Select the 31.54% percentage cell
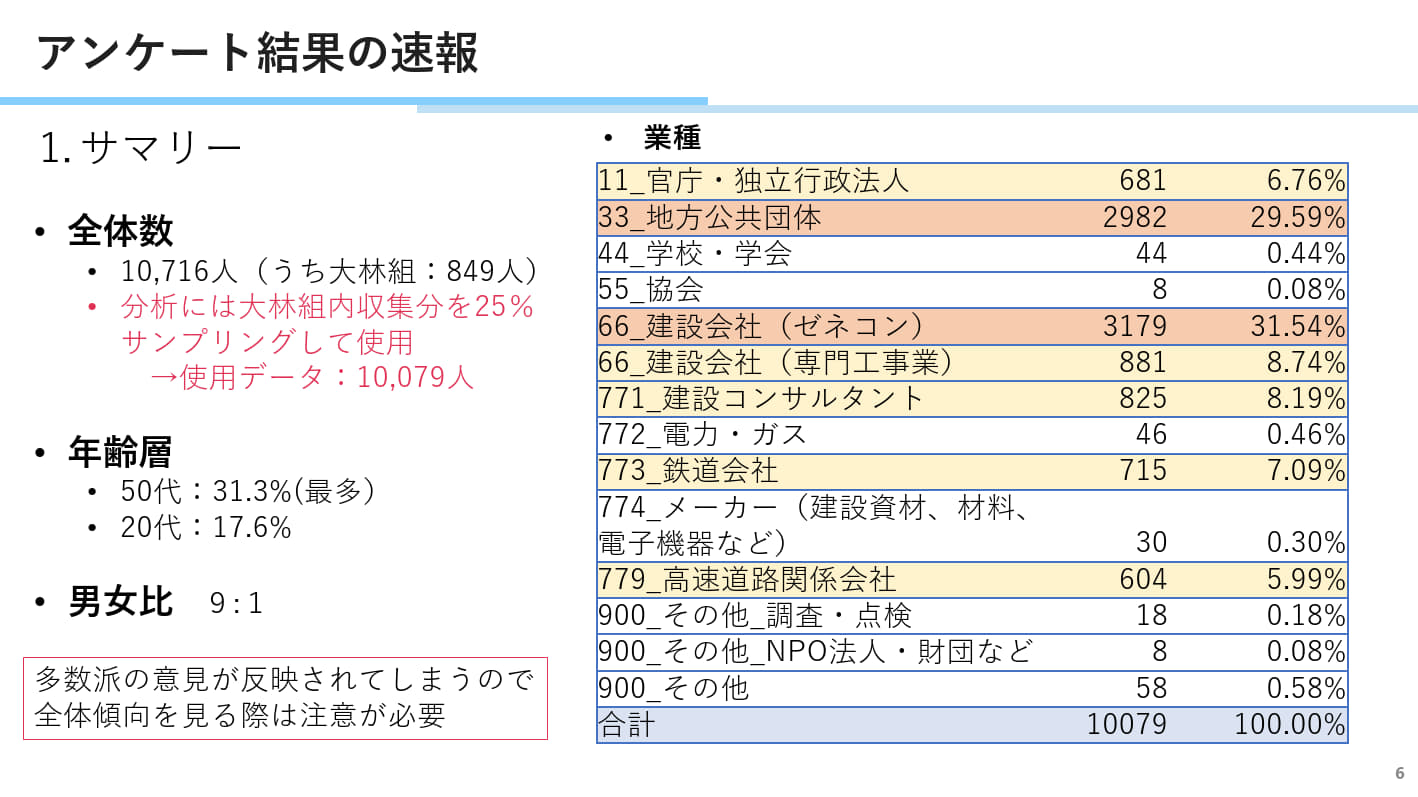This screenshot has width=1418, height=797. (1297, 326)
